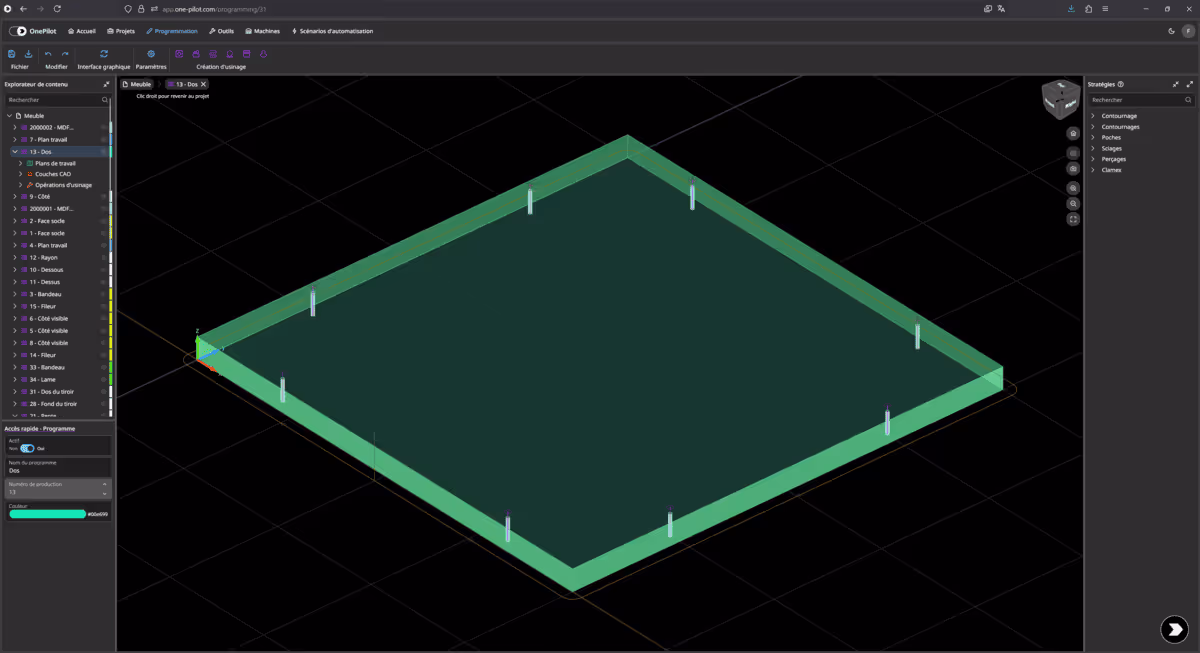Screen dimensions: 1200x653
Task: Toggle visibility of 4 - Plan travail
Action: pyautogui.click(x=103, y=245)
